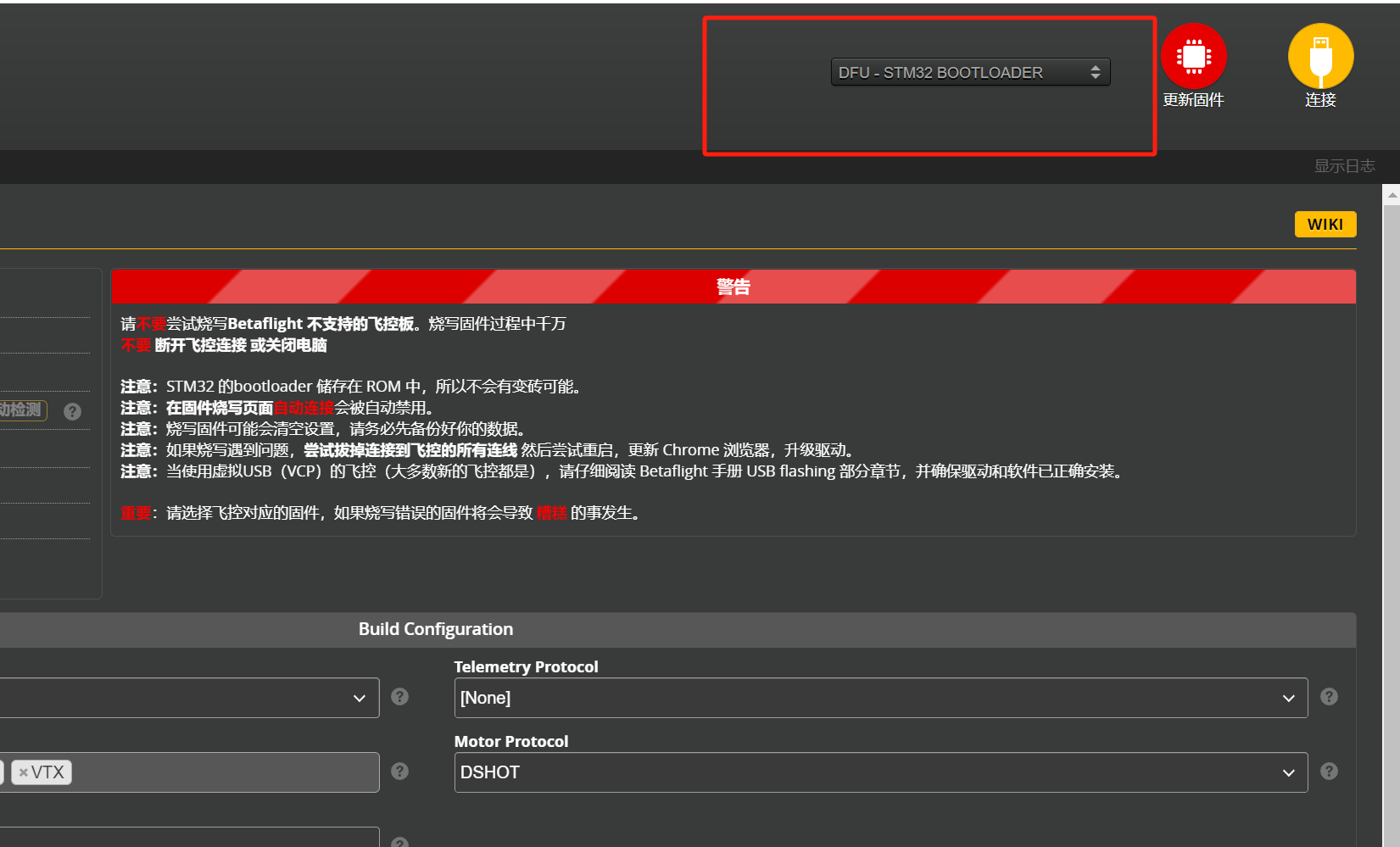
Task: Expand the Motor Protocol dropdown showing DSHOT
Action: 880,772
